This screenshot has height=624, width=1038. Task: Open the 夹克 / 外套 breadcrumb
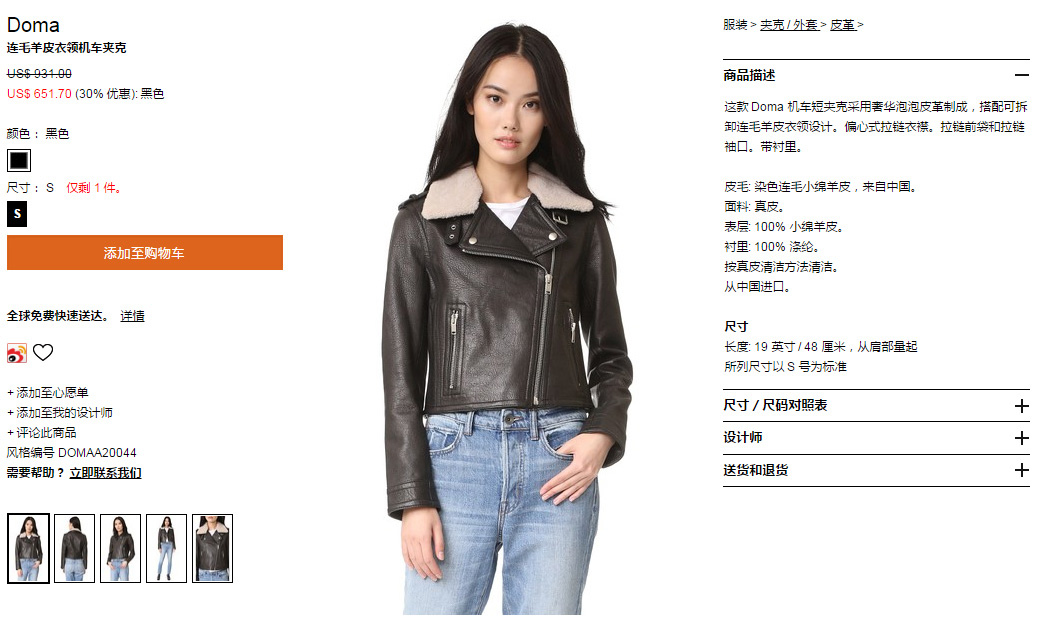[x=788, y=25]
